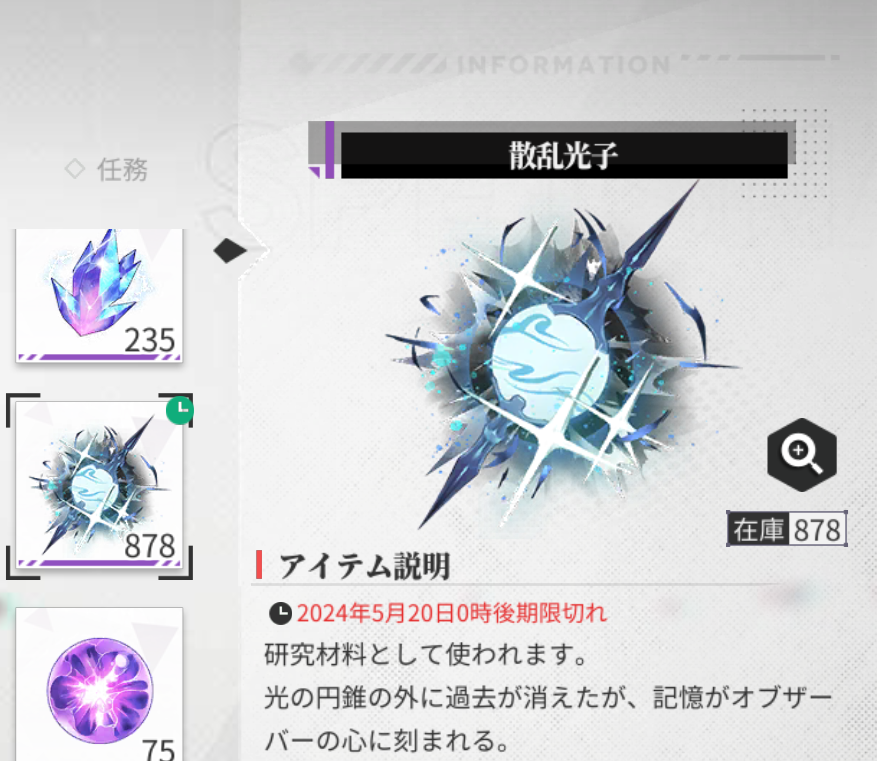
Task: Click the count 235 on crystal tile
Action: pyautogui.click(x=149, y=339)
